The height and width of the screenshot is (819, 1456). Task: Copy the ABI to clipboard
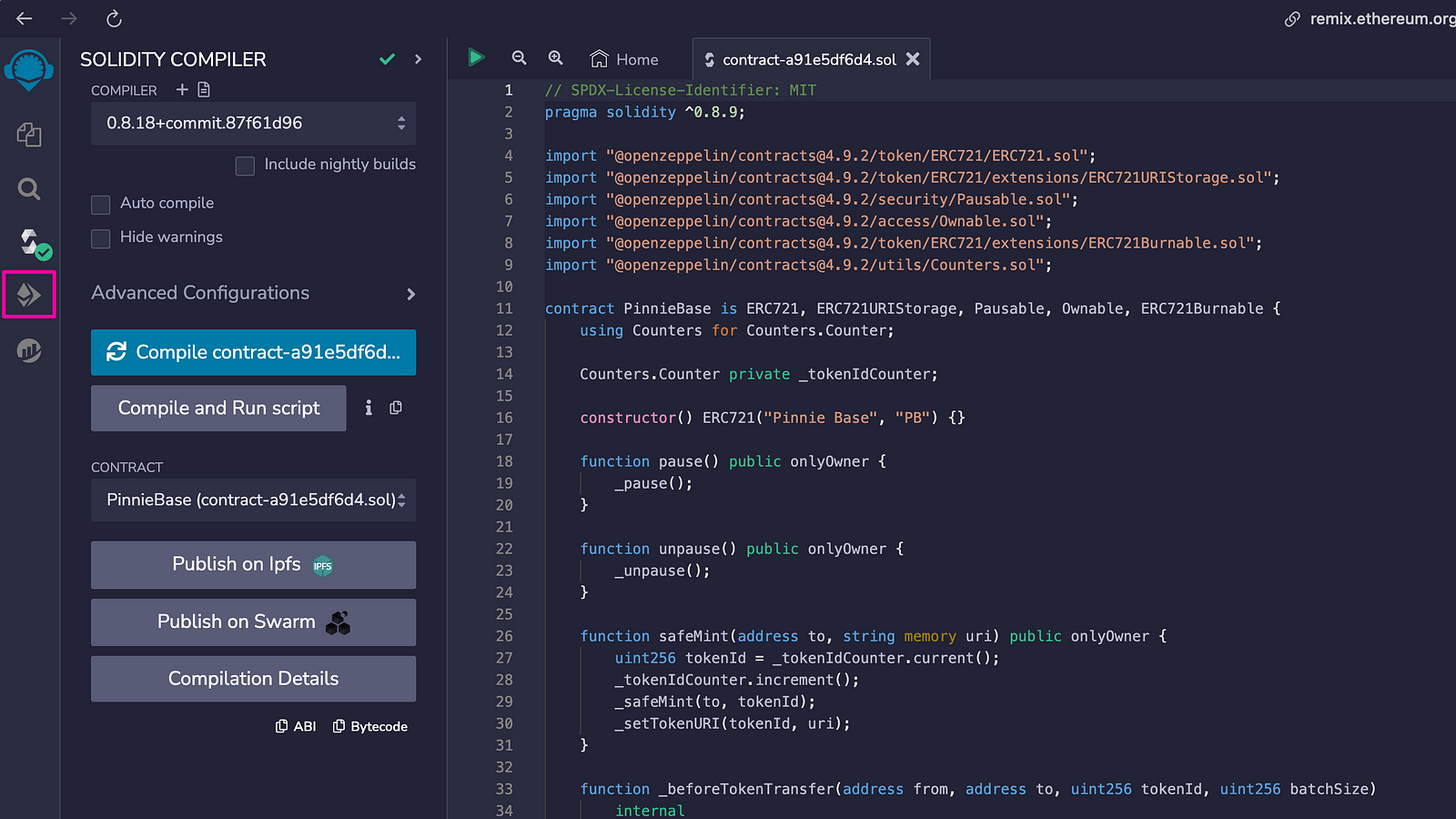click(x=296, y=726)
